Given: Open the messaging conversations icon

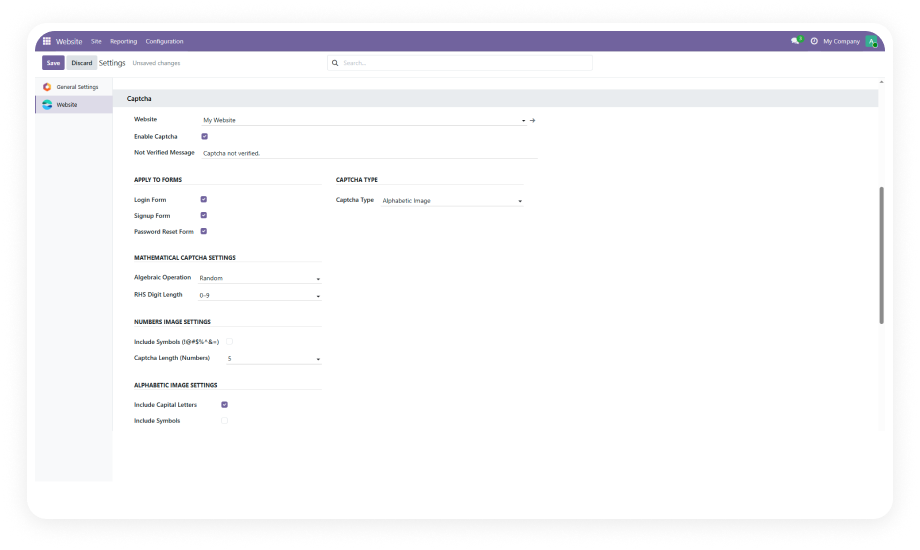Looking at the screenshot, I should point(796,41).
